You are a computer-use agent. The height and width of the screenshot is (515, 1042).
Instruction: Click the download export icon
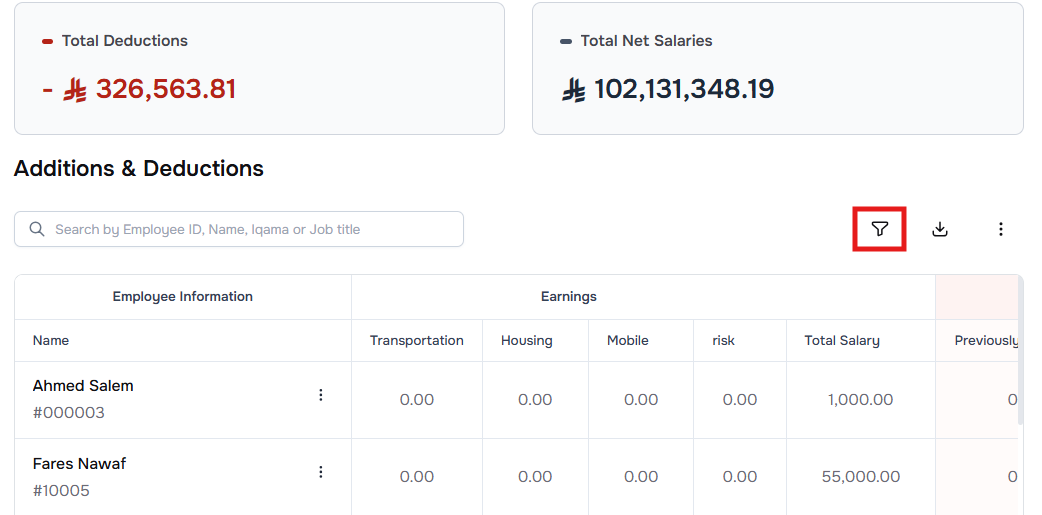coord(939,229)
